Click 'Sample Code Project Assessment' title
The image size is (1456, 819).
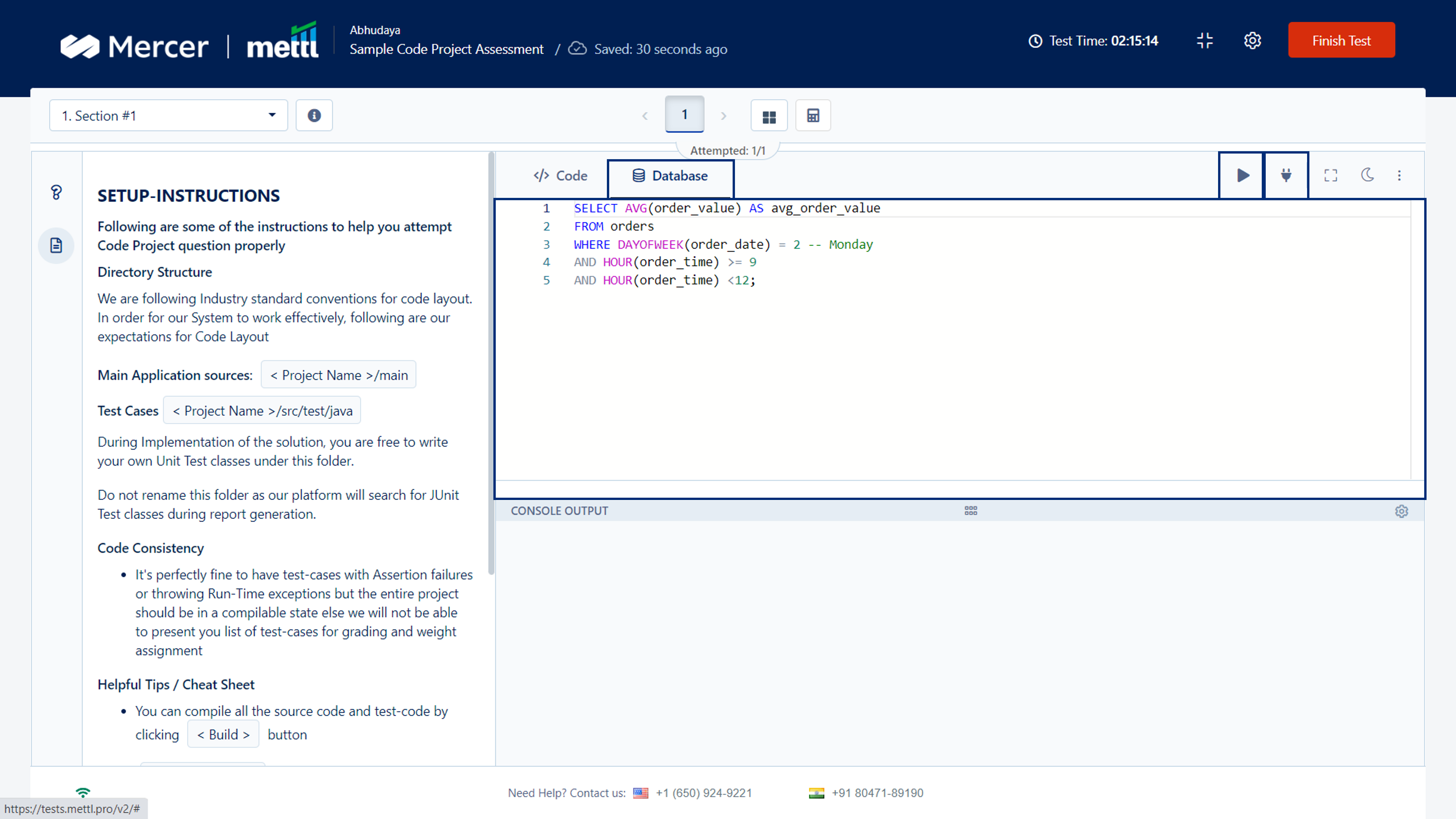pos(446,49)
